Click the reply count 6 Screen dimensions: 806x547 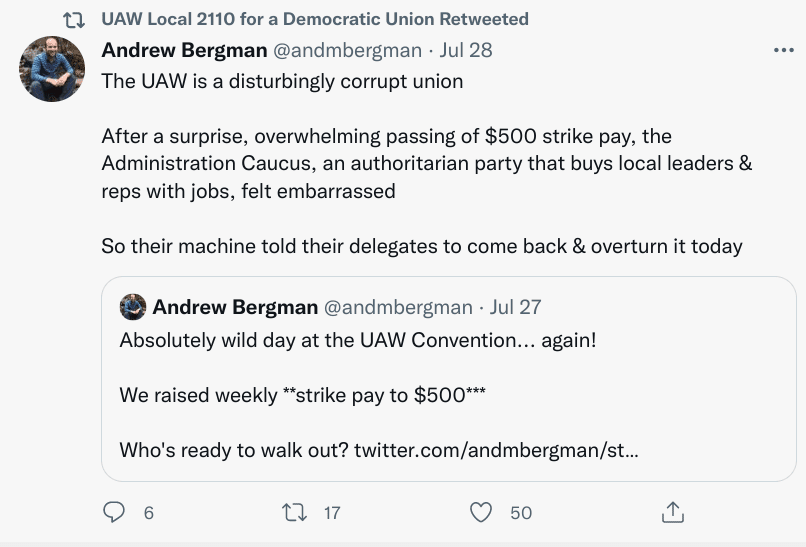coord(148,513)
